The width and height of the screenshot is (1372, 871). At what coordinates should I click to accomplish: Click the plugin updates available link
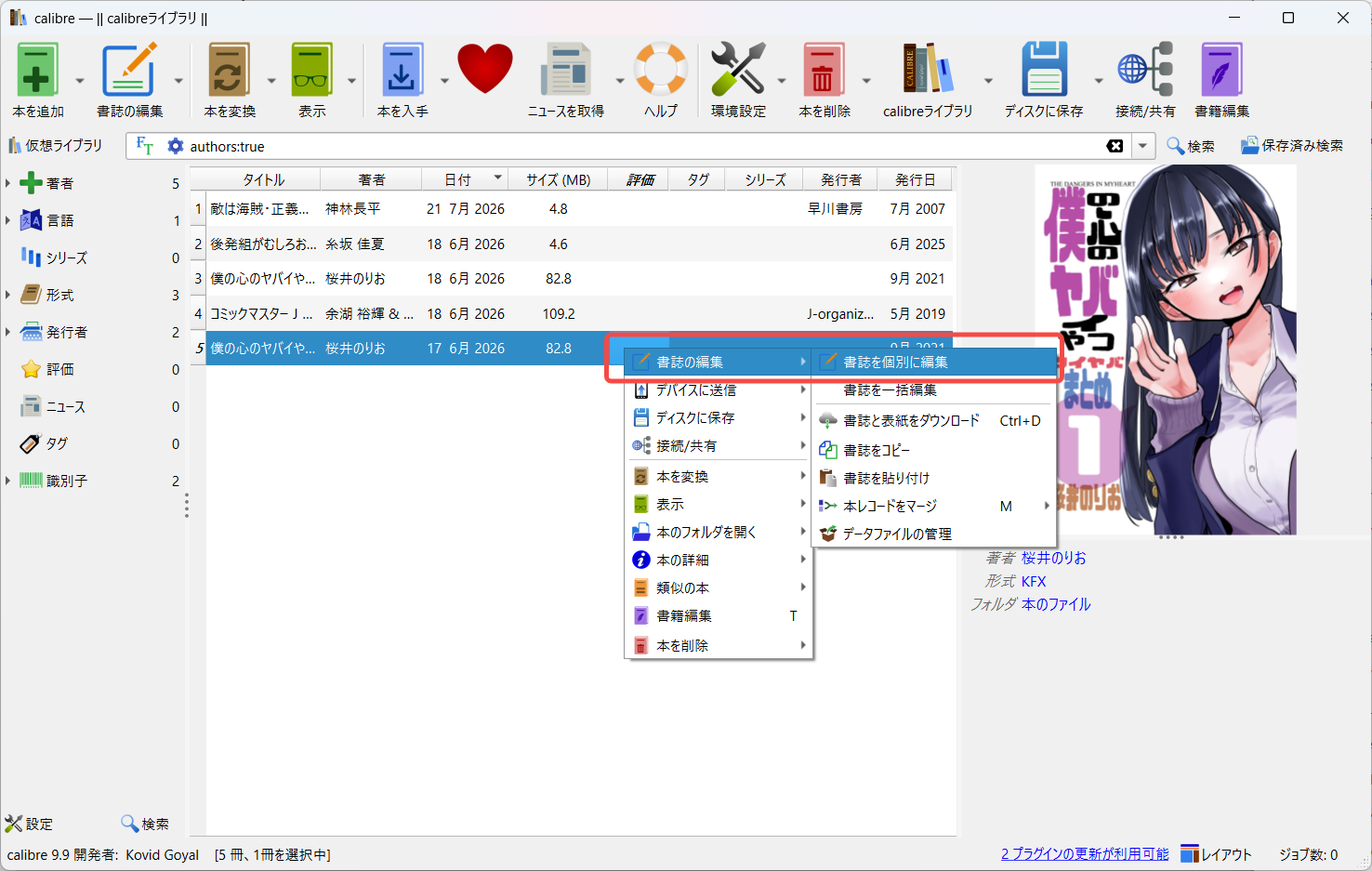pos(1085,854)
